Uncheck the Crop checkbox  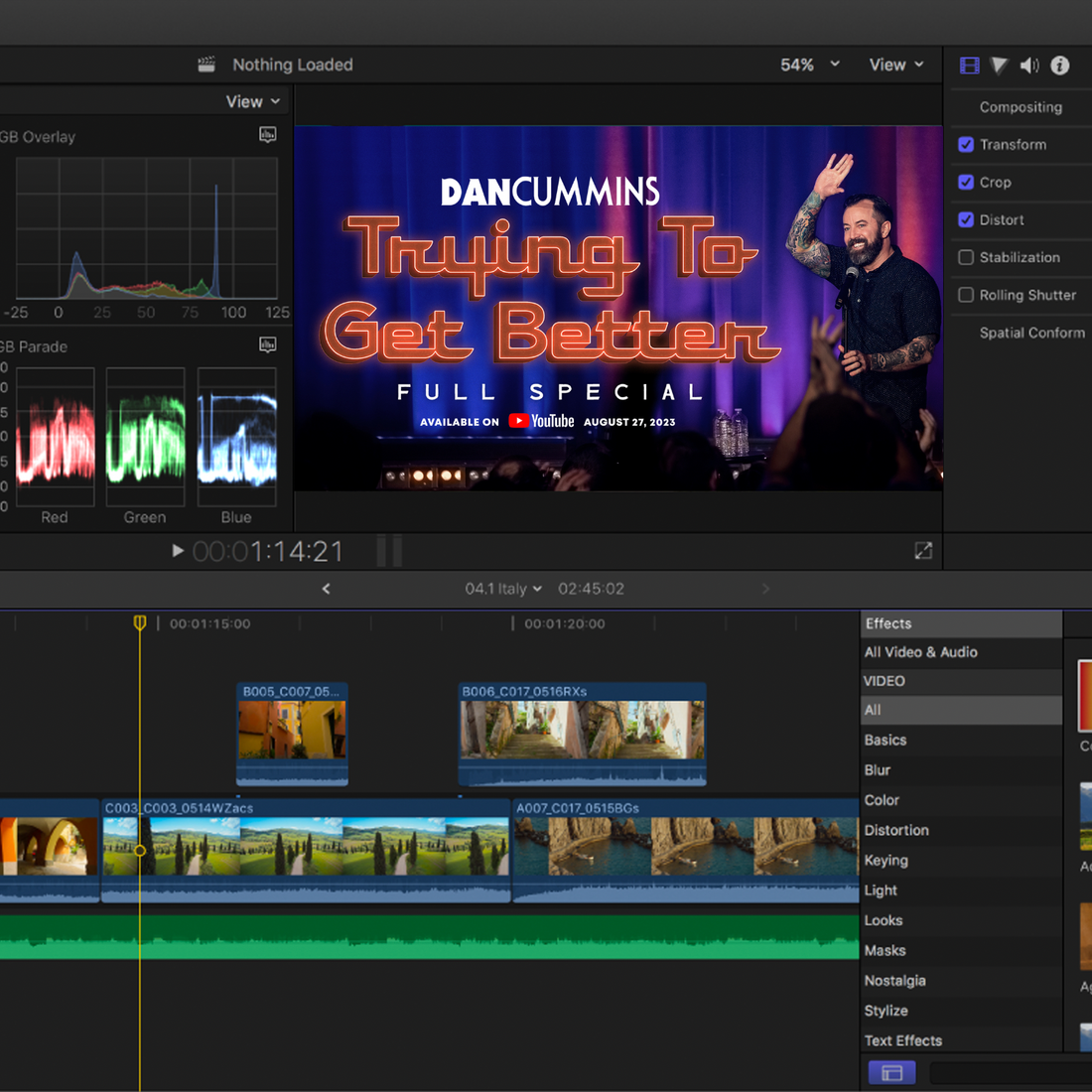click(x=966, y=183)
